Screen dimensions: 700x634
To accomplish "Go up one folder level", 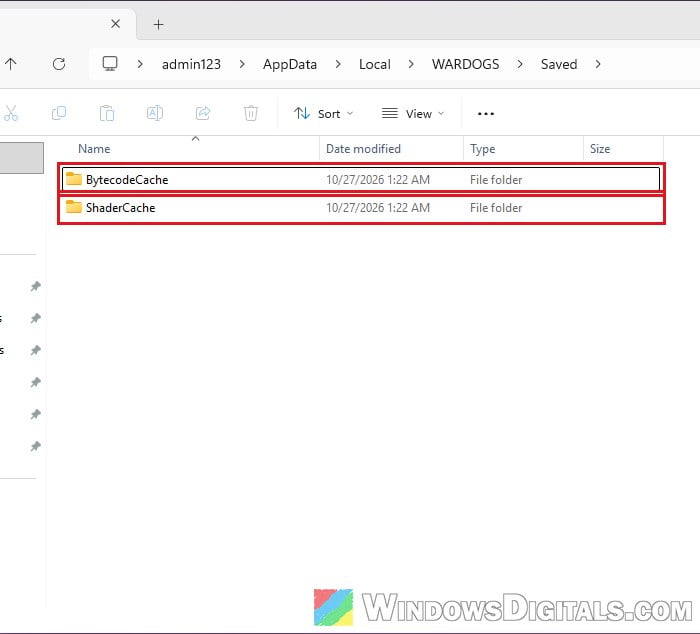I will (11, 64).
